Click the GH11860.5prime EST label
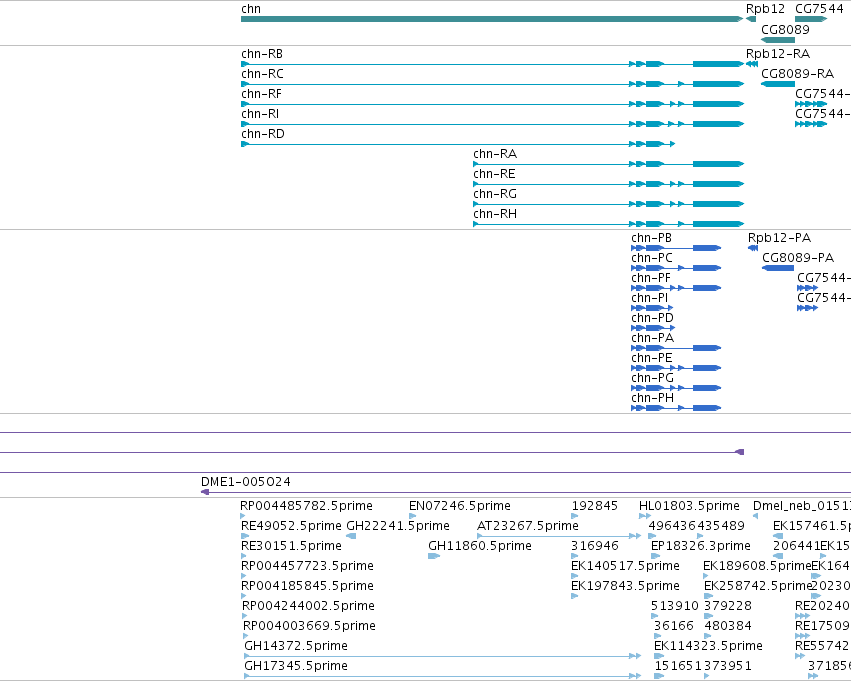The image size is (851, 681). (x=480, y=546)
